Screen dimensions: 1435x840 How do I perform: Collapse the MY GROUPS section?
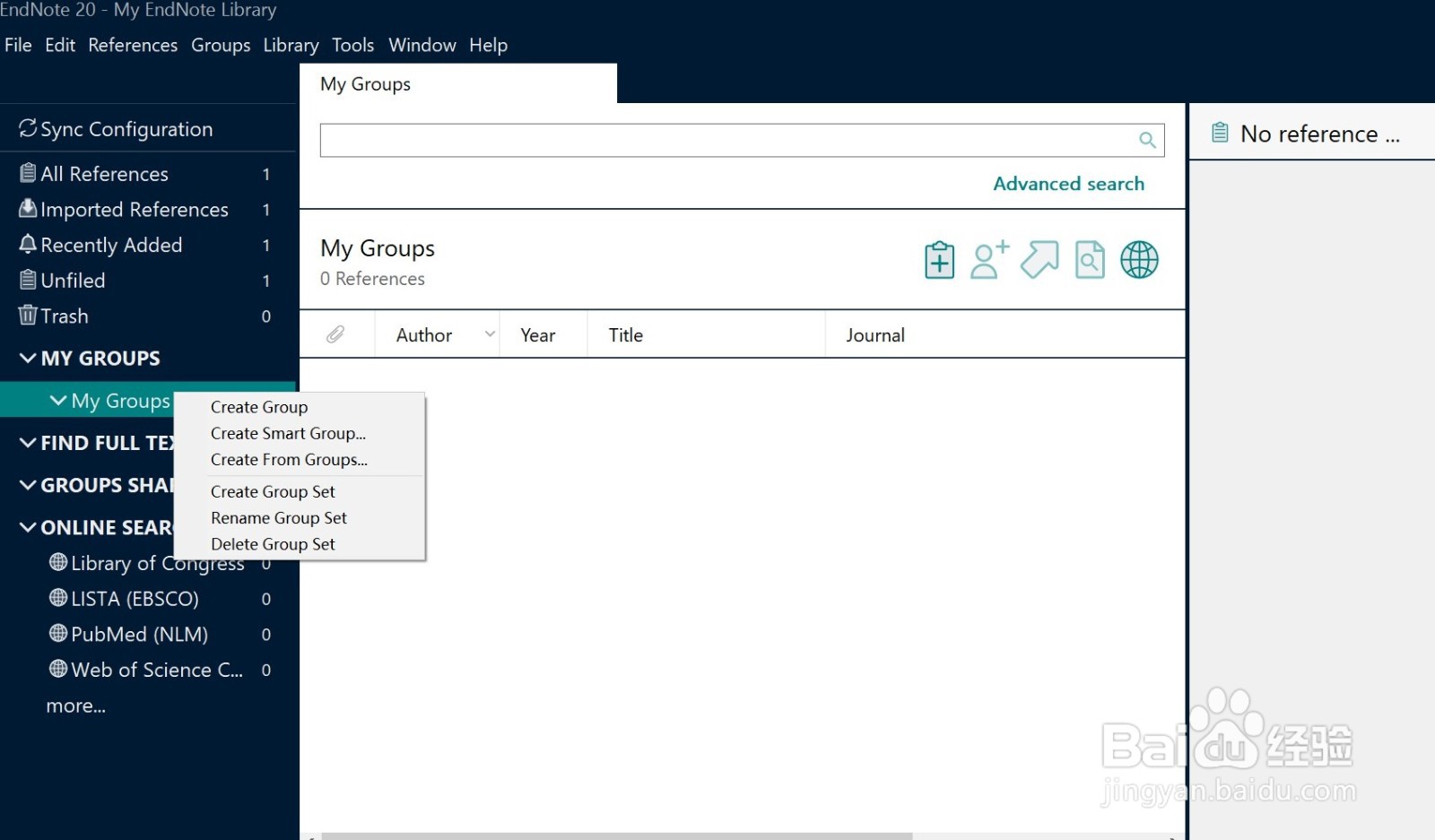pos(28,358)
